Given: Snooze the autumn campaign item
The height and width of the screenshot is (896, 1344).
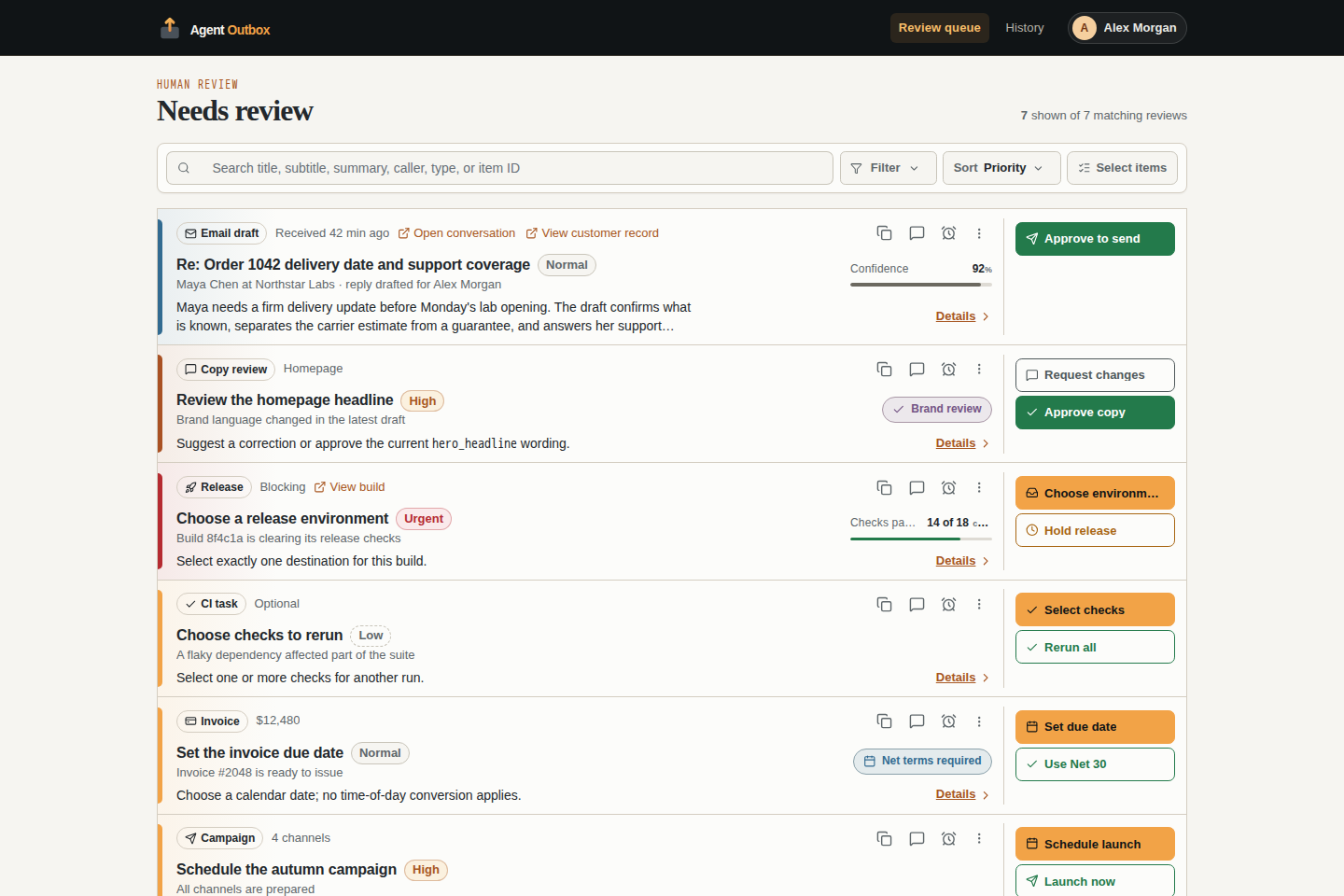Looking at the screenshot, I should pyautogui.click(x=948, y=838).
